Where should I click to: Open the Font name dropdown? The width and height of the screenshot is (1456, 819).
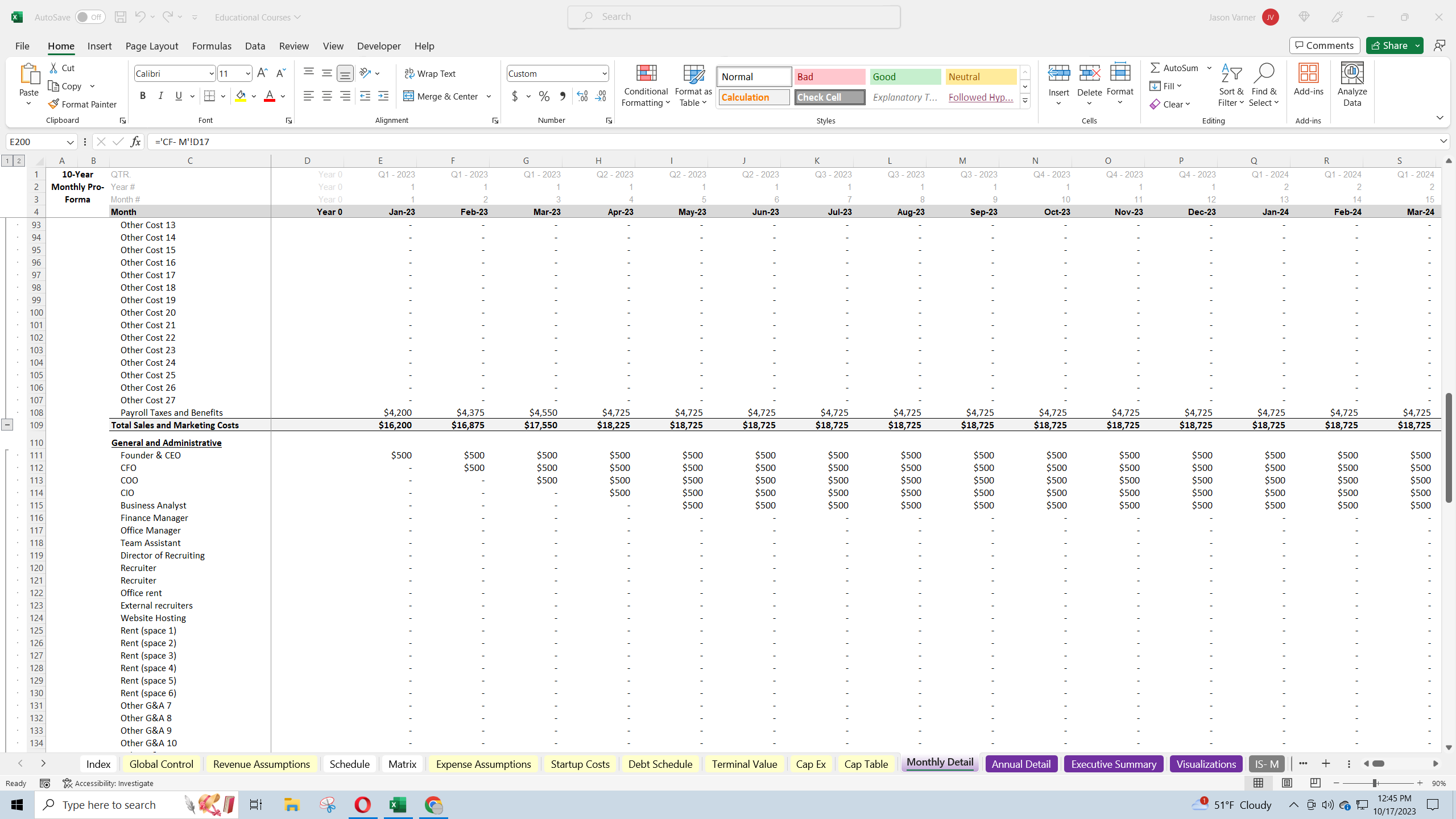[211, 73]
